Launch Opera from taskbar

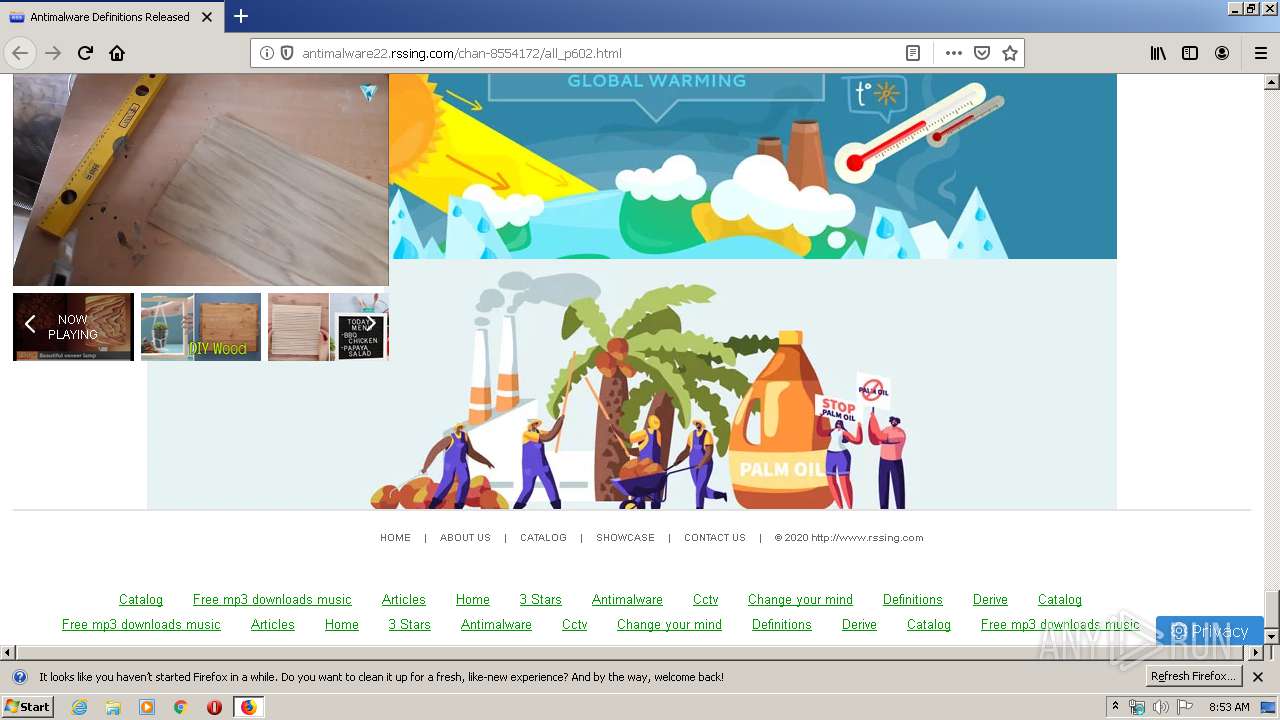214,707
